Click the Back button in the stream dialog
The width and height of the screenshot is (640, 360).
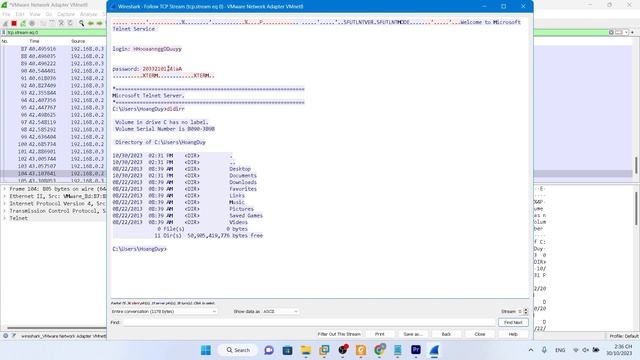pos(446,334)
